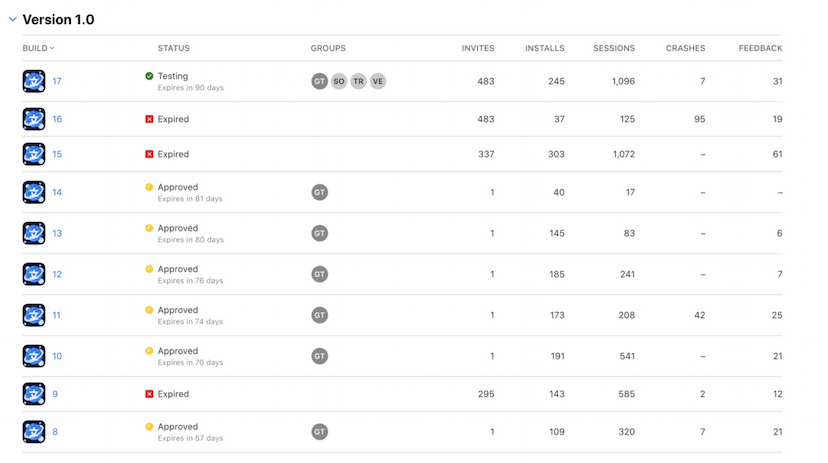Click the GT group badge on build 10
The width and height of the screenshot is (828, 463).
click(x=320, y=356)
